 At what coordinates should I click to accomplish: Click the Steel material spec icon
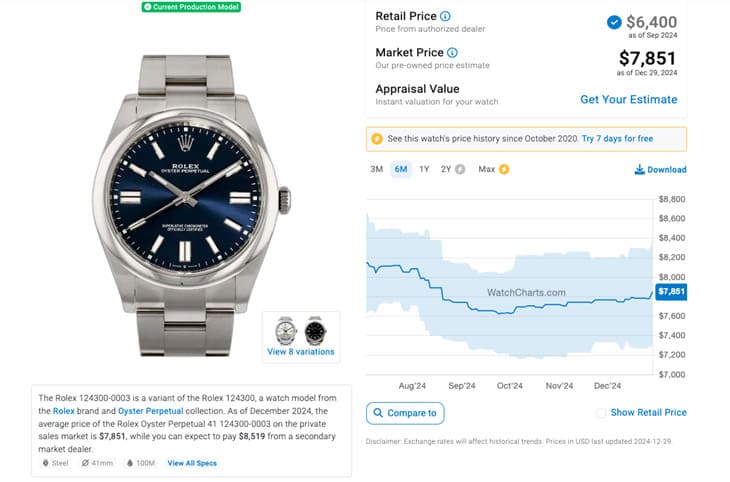click(45, 463)
